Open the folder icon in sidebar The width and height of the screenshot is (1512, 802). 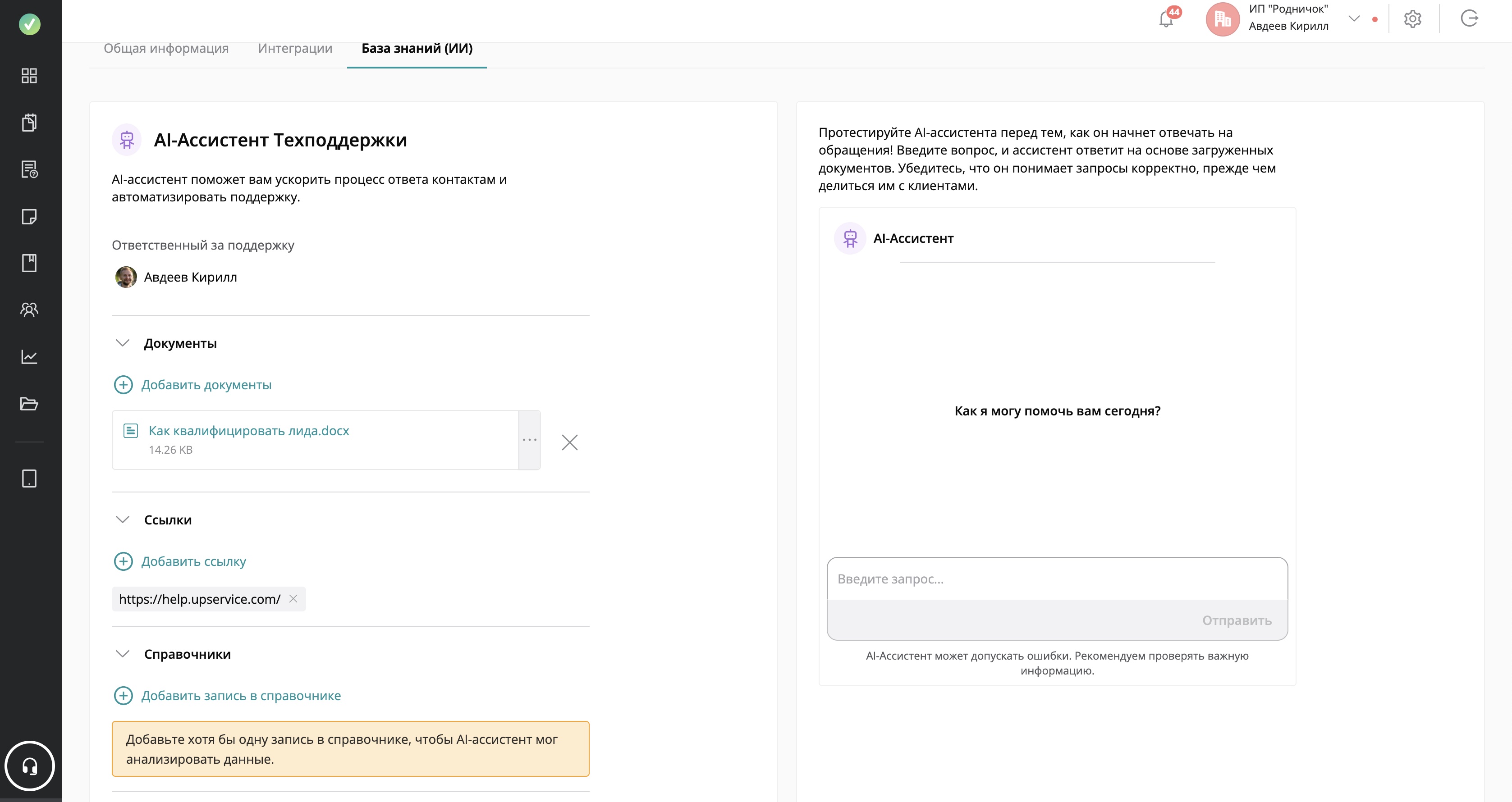click(29, 404)
